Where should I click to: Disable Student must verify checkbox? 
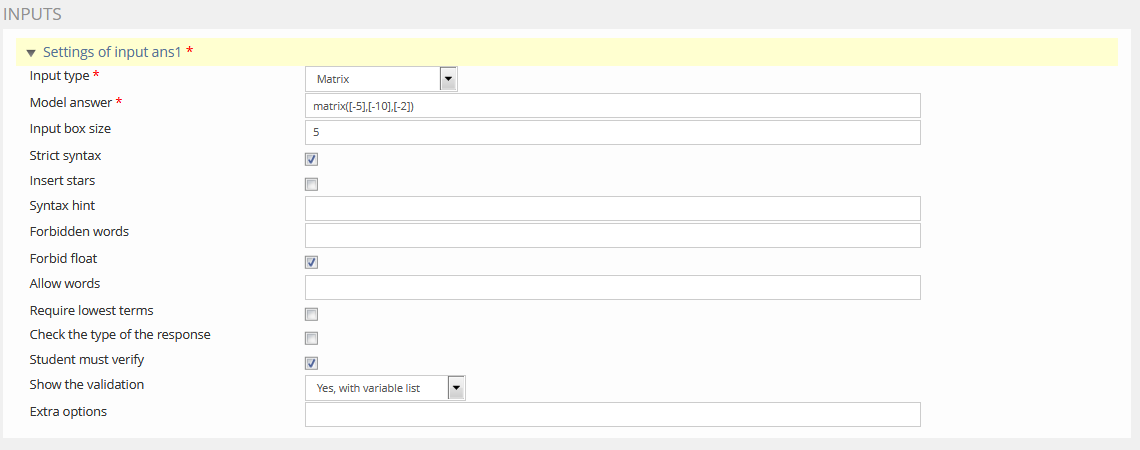(312, 363)
